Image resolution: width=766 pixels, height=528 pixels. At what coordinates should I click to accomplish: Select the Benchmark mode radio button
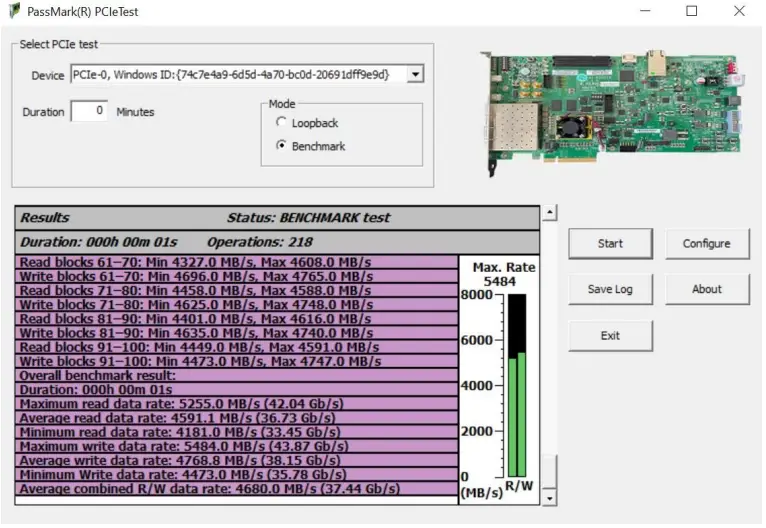coord(281,145)
